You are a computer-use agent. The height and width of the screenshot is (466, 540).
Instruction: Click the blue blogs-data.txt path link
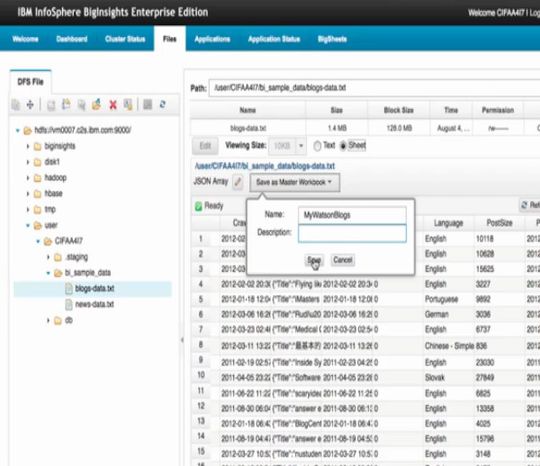pyautogui.click(x=264, y=166)
